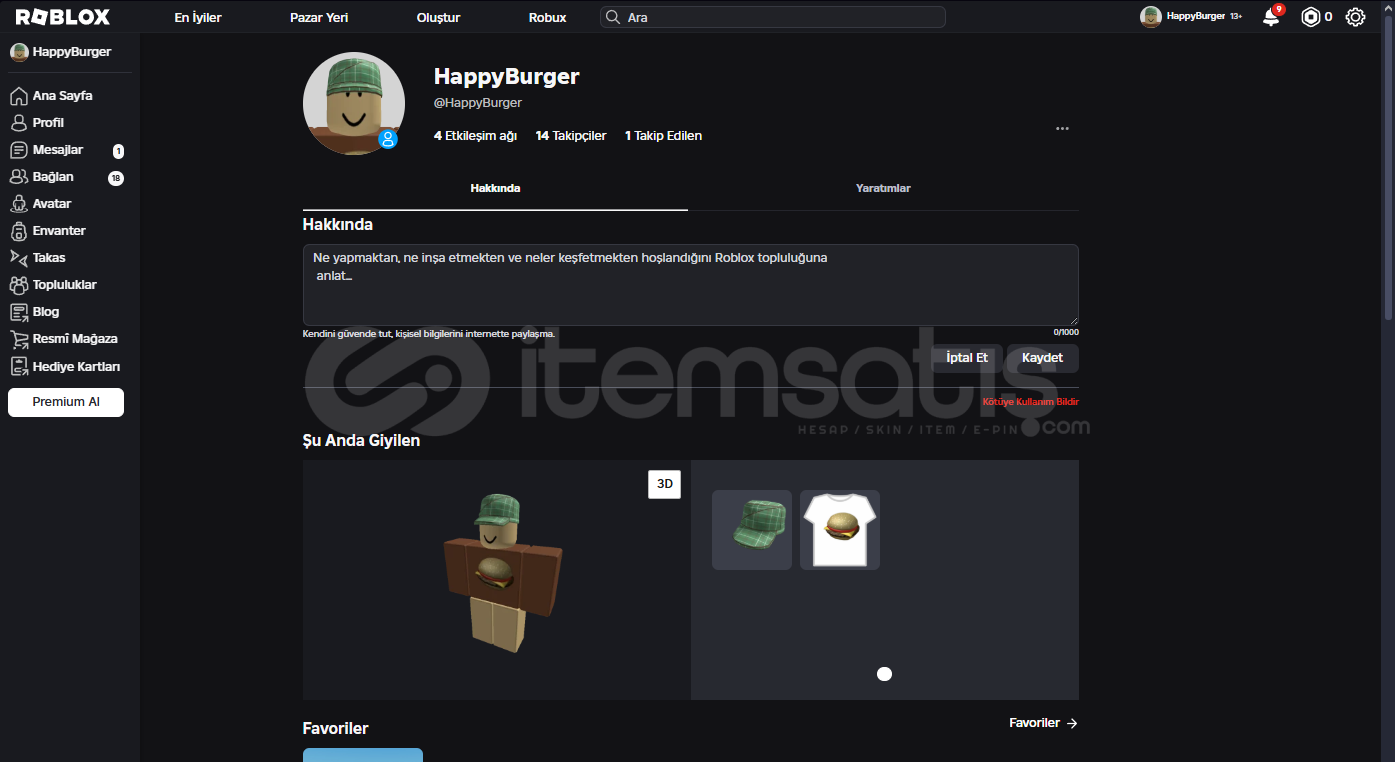Click the Favoriler arrow link
Screen dimensions: 1395x762
[1043, 723]
